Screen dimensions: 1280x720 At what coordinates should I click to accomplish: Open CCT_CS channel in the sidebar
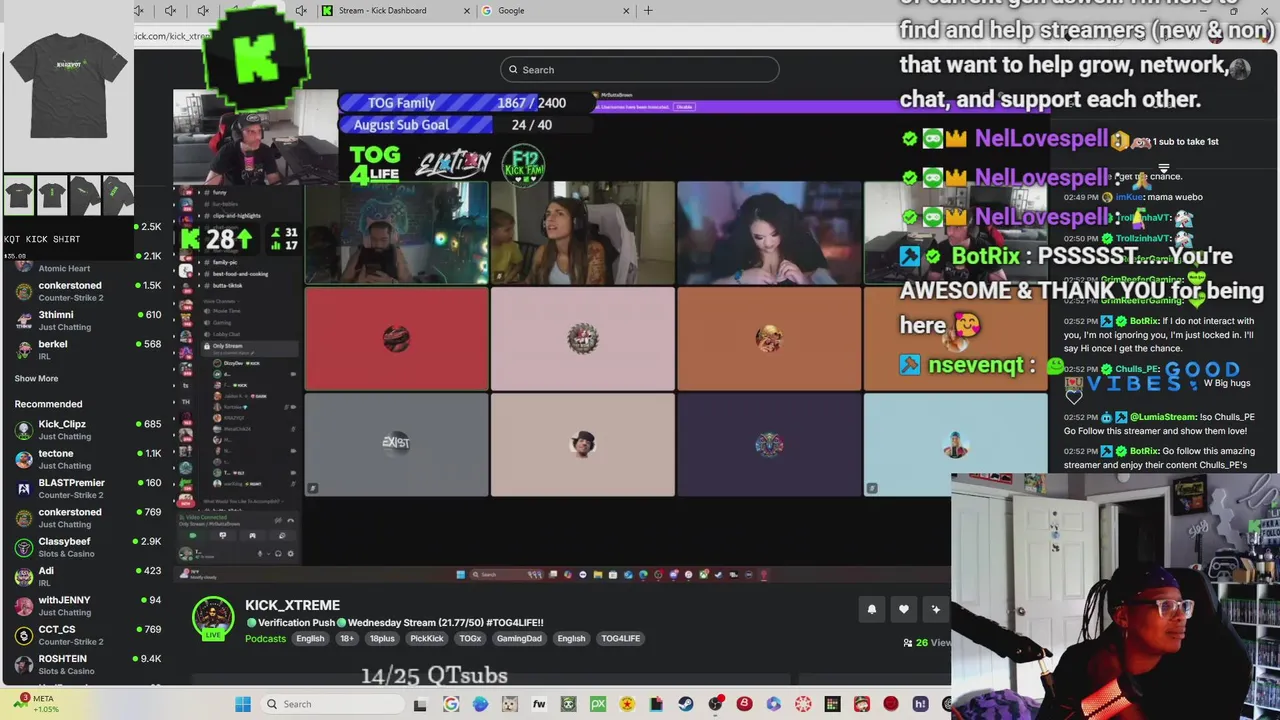click(x=88, y=635)
